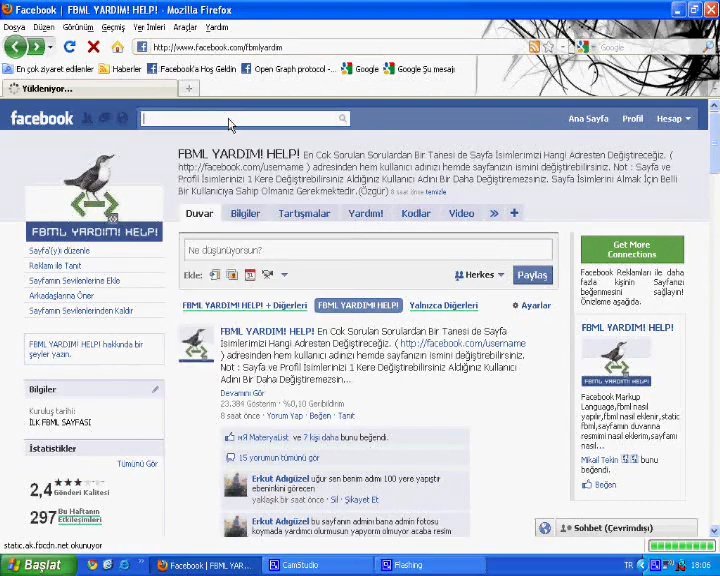Screen dimensions: 720x576
Task: Open wall Ayarlar settings
Action: pos(532,305)
